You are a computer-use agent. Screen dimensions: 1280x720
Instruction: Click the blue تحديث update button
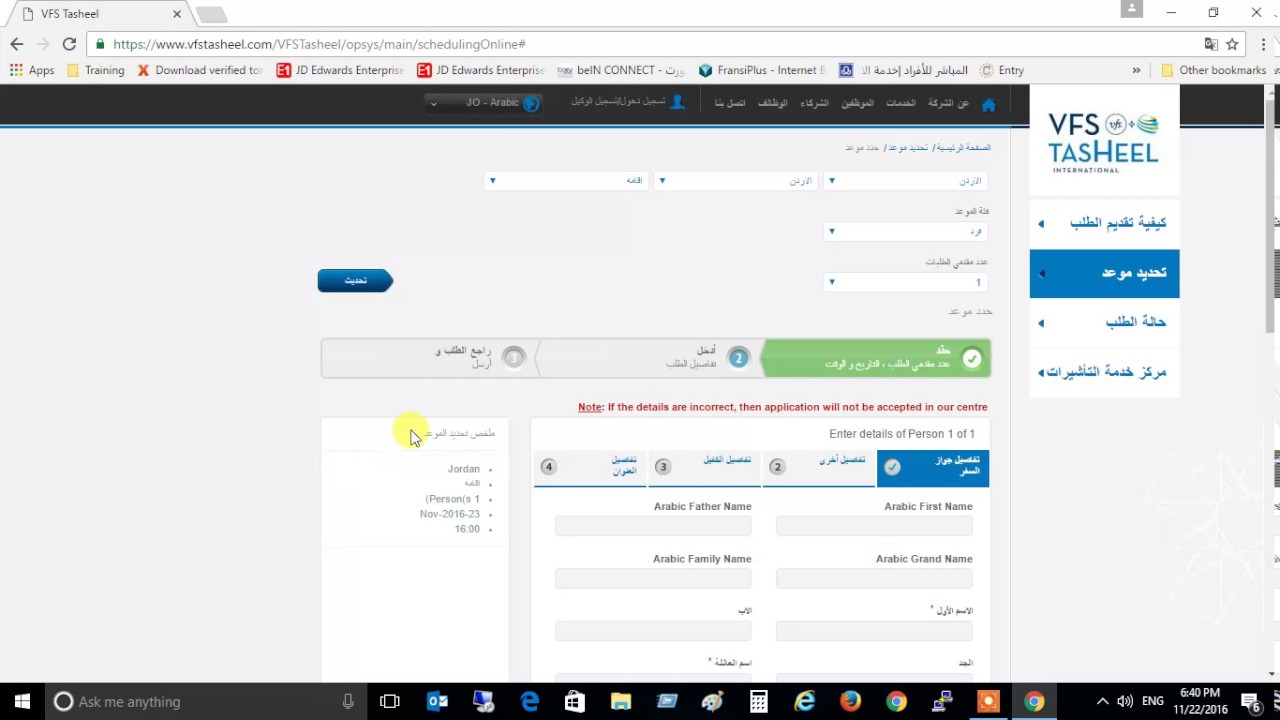tap(355, 281)
